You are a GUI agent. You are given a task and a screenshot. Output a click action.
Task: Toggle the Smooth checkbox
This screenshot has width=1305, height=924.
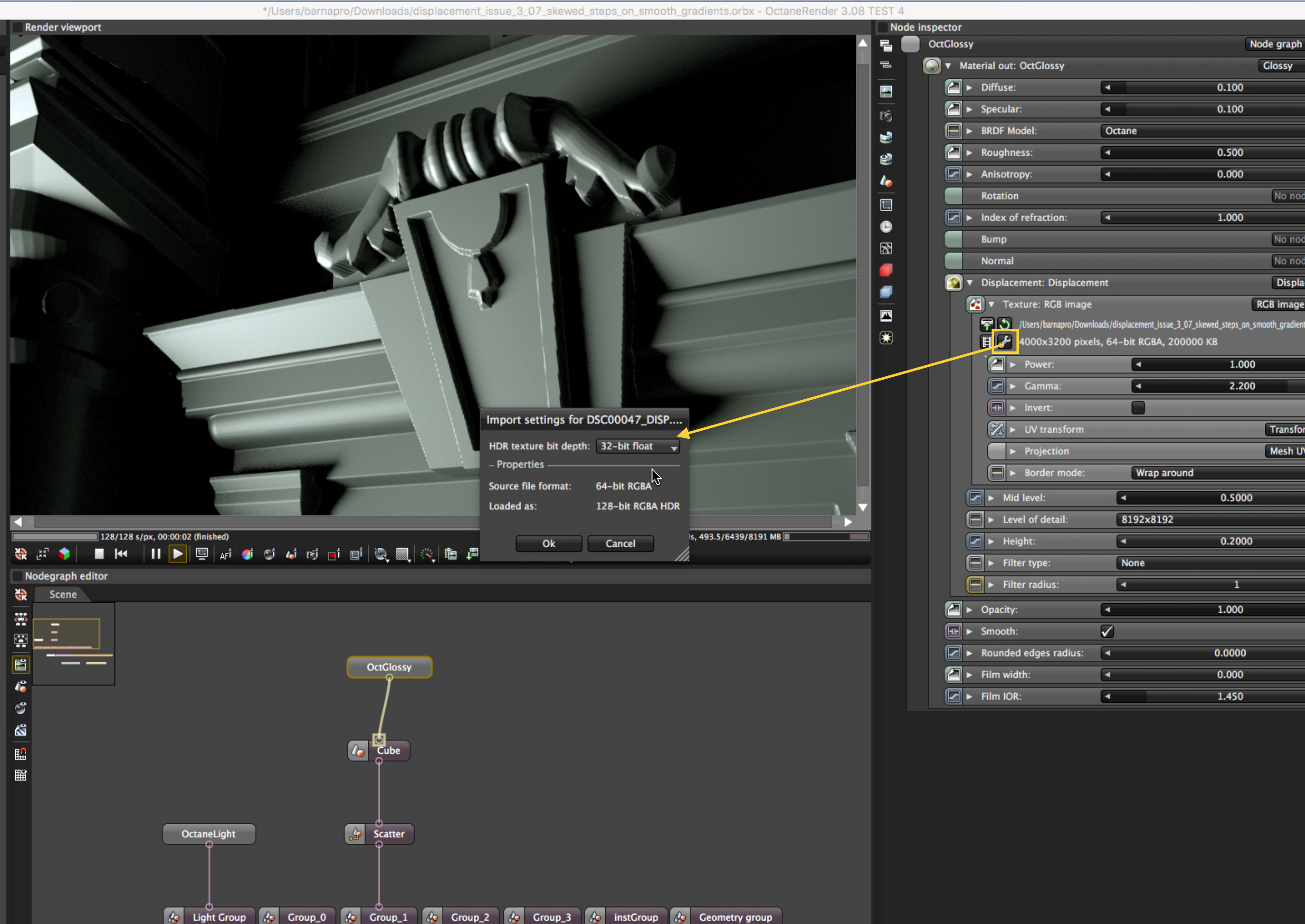point(1107,632)
